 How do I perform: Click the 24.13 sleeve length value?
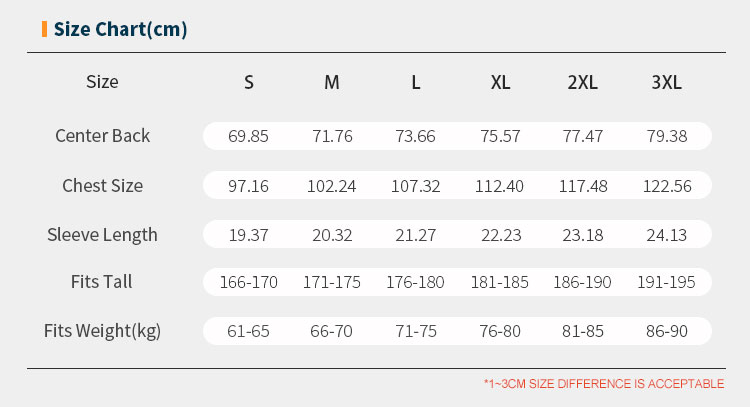pyautogui.click(x=666, y=235)
